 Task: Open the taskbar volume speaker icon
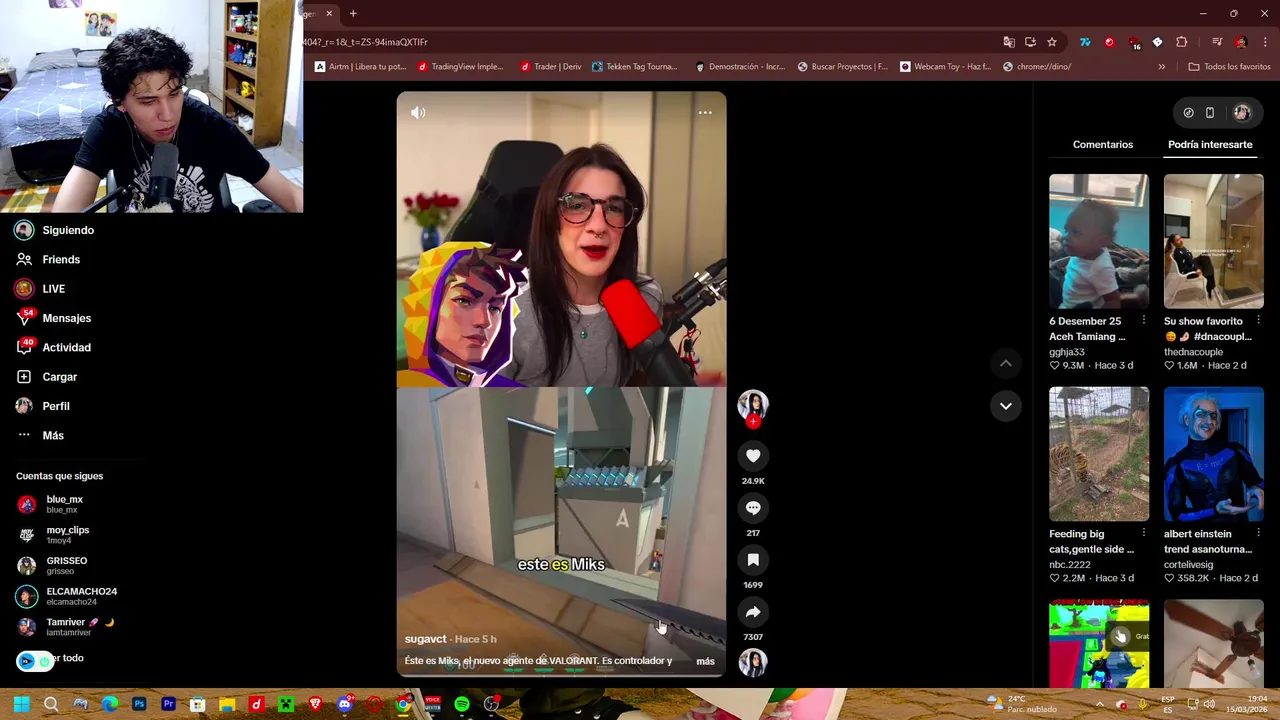(x=1208, y=704)
